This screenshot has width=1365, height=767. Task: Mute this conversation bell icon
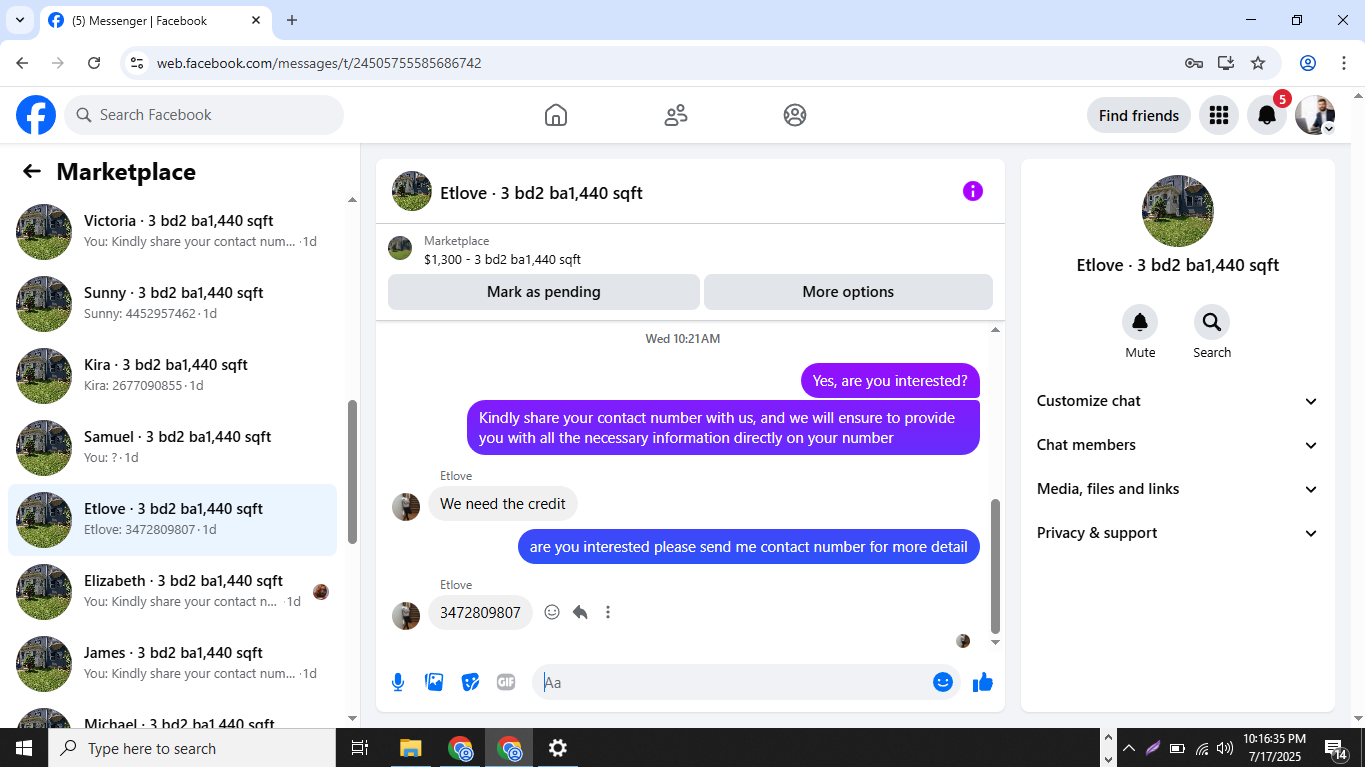[x=1140, y=322]
